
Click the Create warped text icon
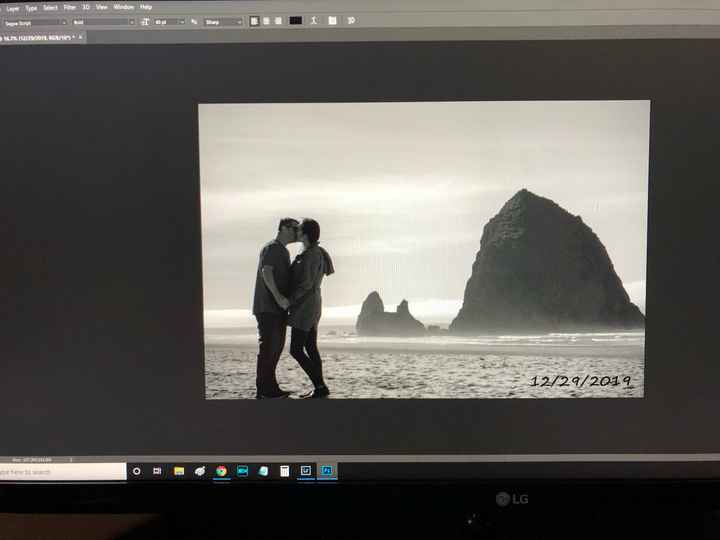tap(314, 21)
